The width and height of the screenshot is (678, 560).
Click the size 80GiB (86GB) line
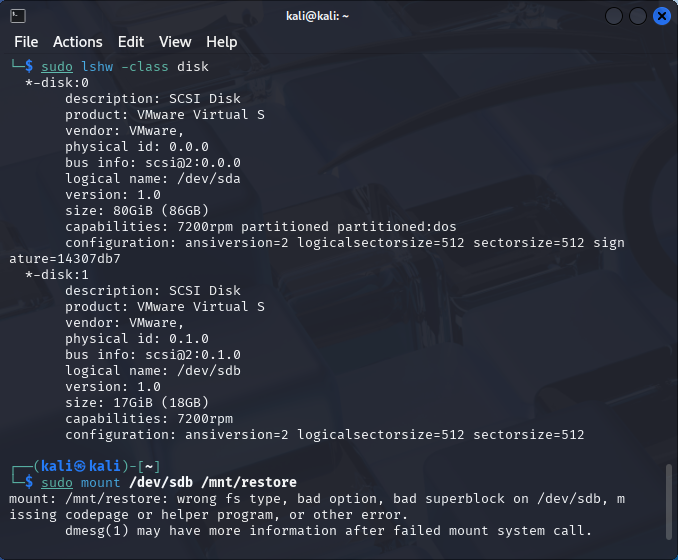tap(137, 211)
